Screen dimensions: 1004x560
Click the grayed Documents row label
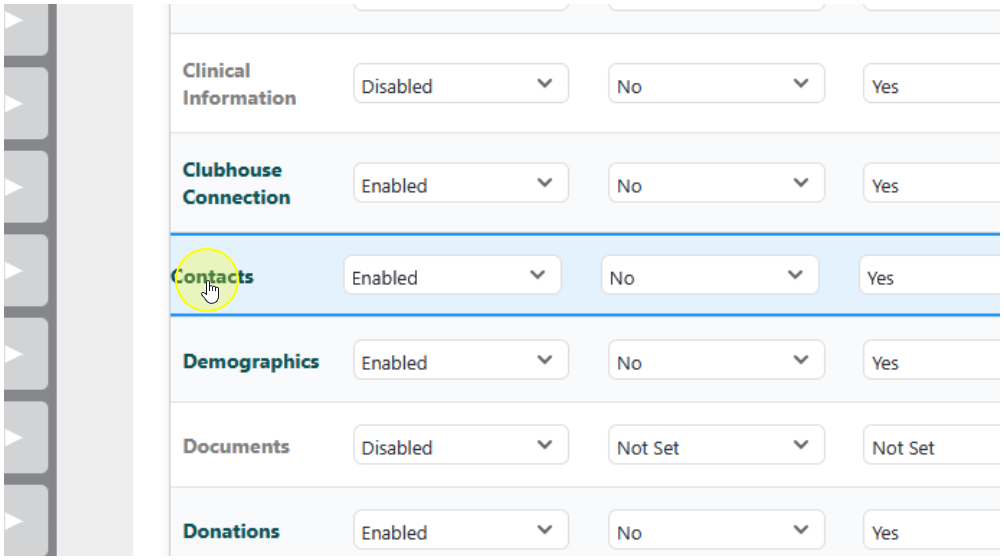coord(236,447)
